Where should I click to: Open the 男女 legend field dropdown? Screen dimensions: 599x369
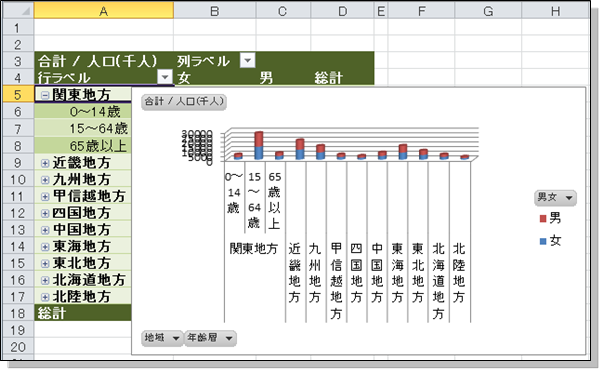pyautogui.click(x=555, y=198)
